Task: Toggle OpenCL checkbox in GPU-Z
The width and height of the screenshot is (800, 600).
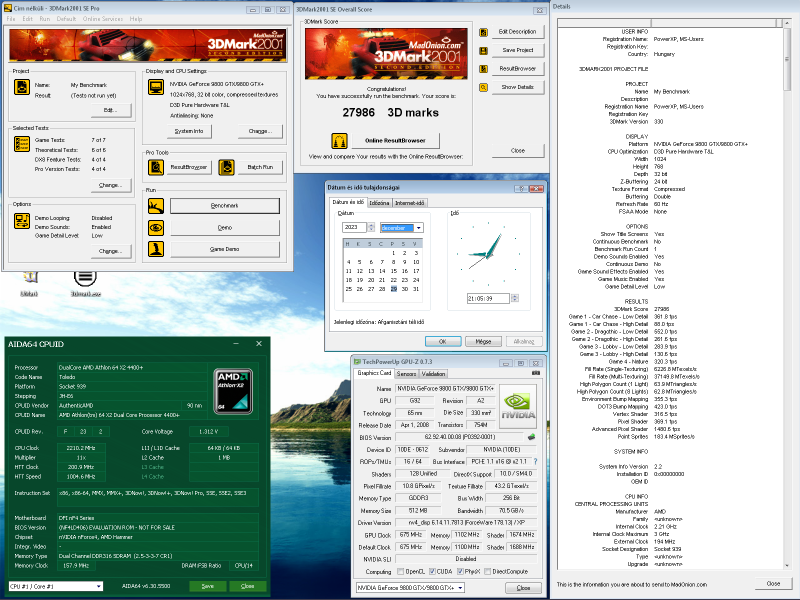Action: coord(401,571)
